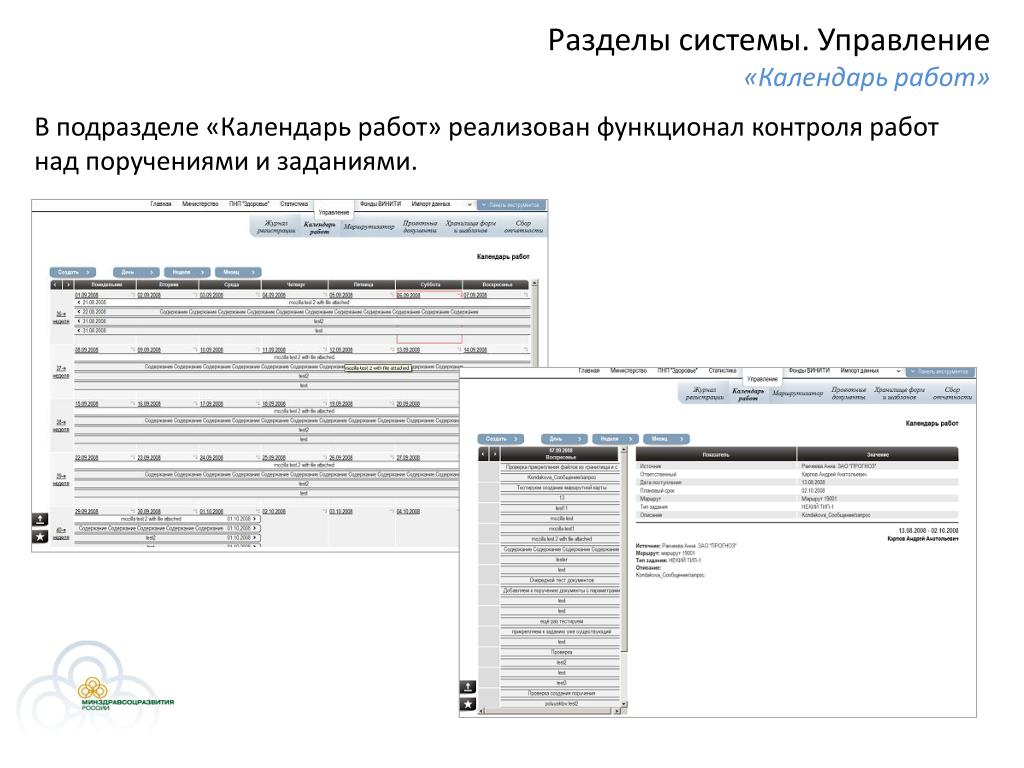
Task: Select 'Kondakova_Сообщение/запрос' task in the day list
Action: click(x=561, y=477)
